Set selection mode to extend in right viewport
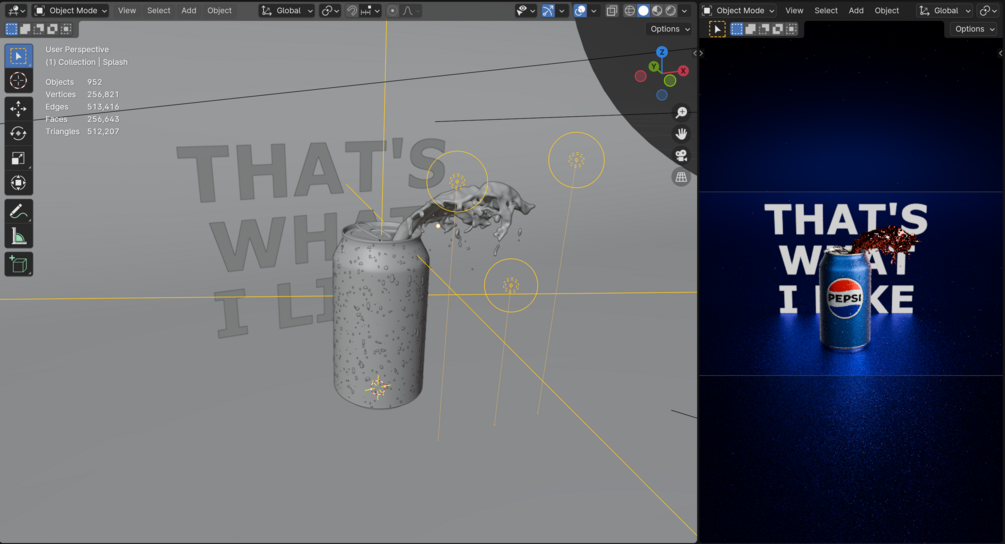This screenshot has height=544, width=1005. pyautogui.click(x=751, y=29)
